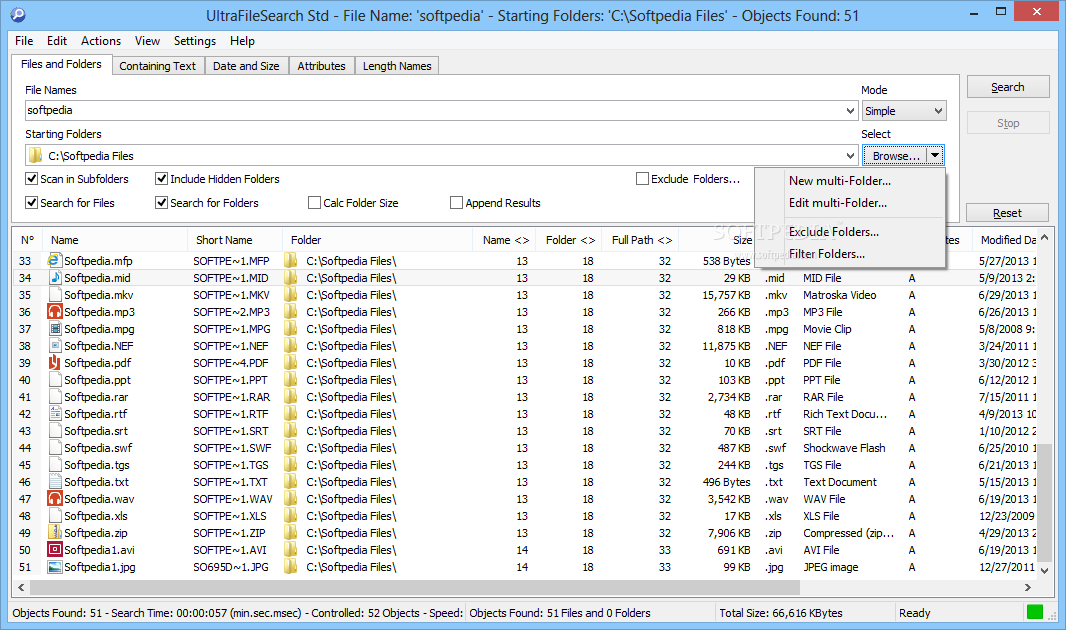The height and width of the screenshot is (630, 1066).
Task: Switch to the Length Names tab
Action: pos(397,66)
